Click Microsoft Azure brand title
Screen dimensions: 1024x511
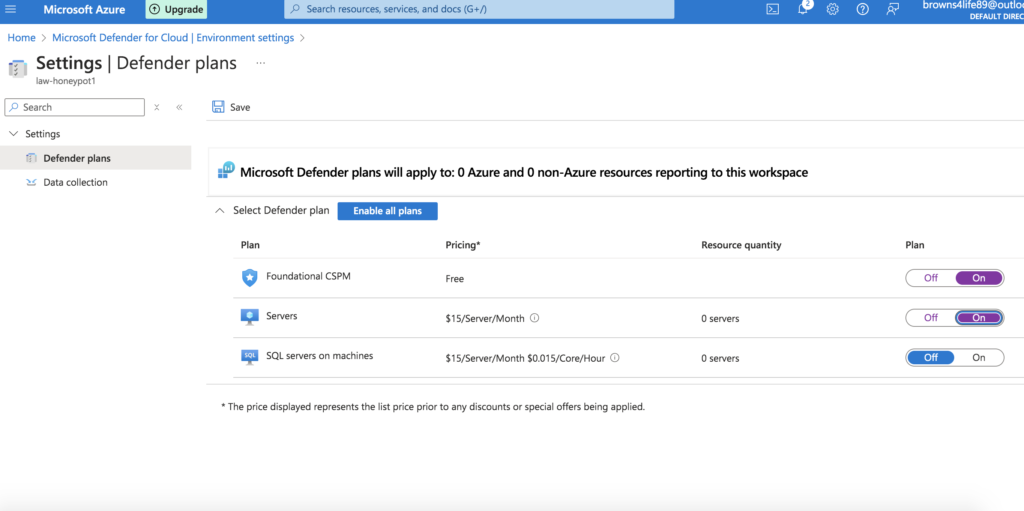coord(84,9)
